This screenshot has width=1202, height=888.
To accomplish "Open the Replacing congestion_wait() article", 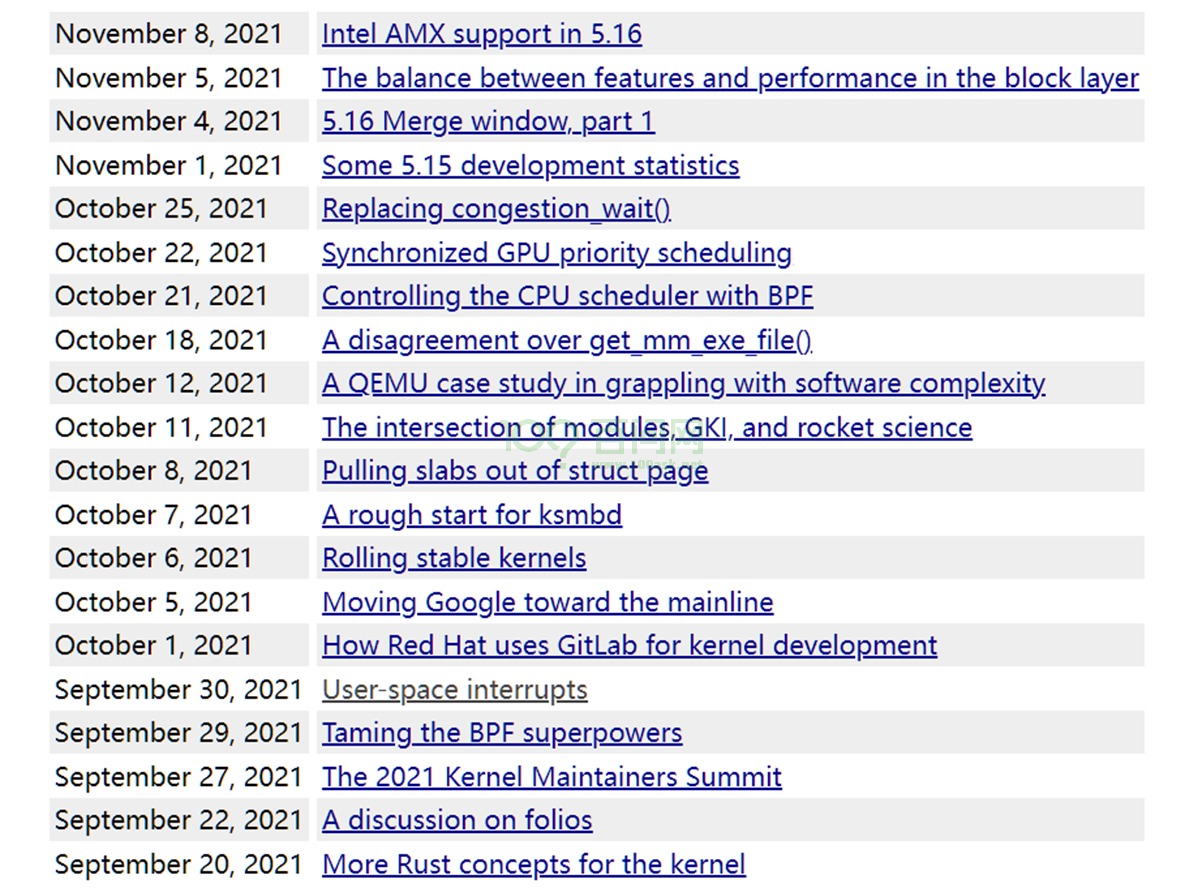I will (496, 209).
